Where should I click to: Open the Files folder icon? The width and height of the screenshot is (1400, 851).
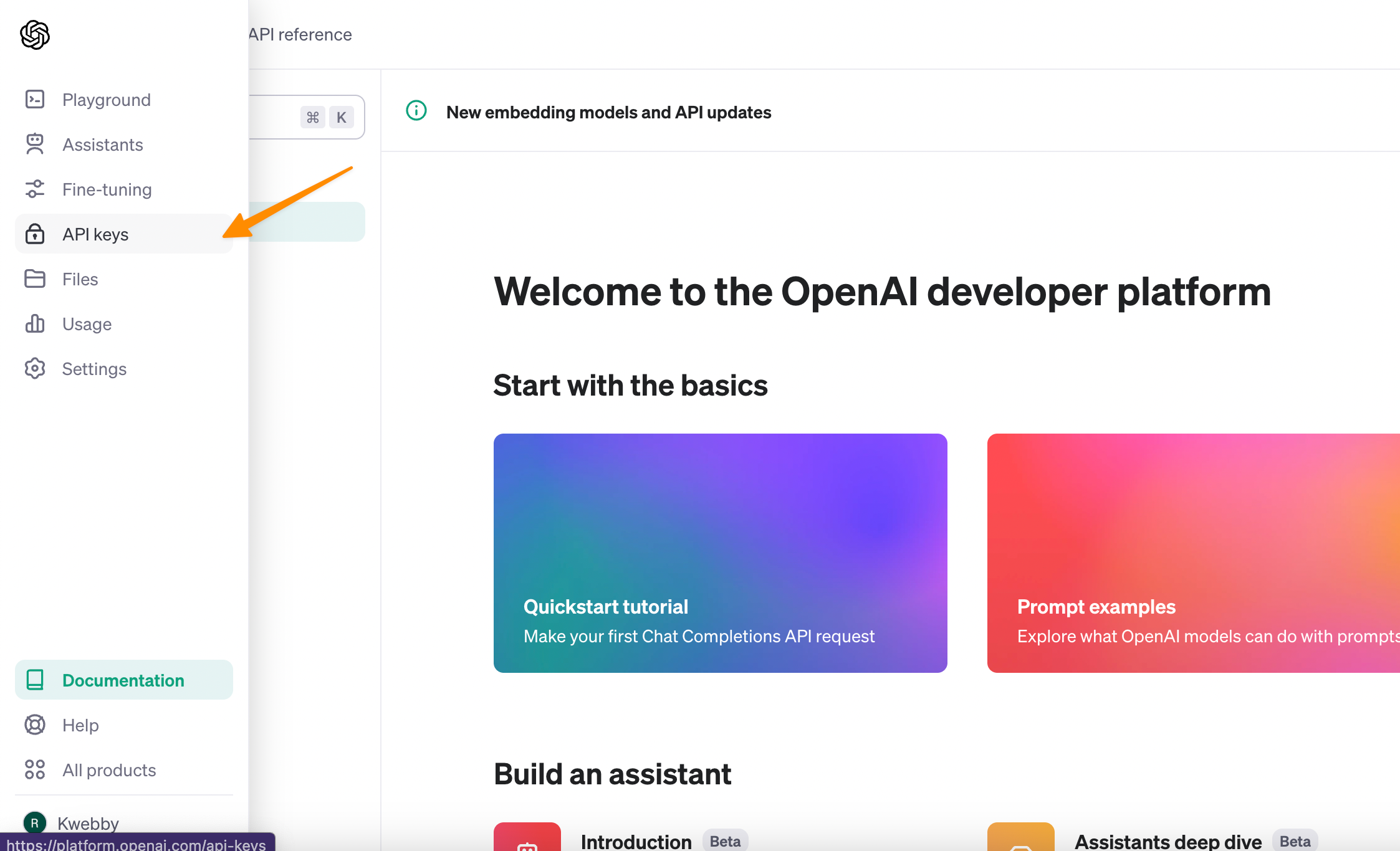point(35,279)
